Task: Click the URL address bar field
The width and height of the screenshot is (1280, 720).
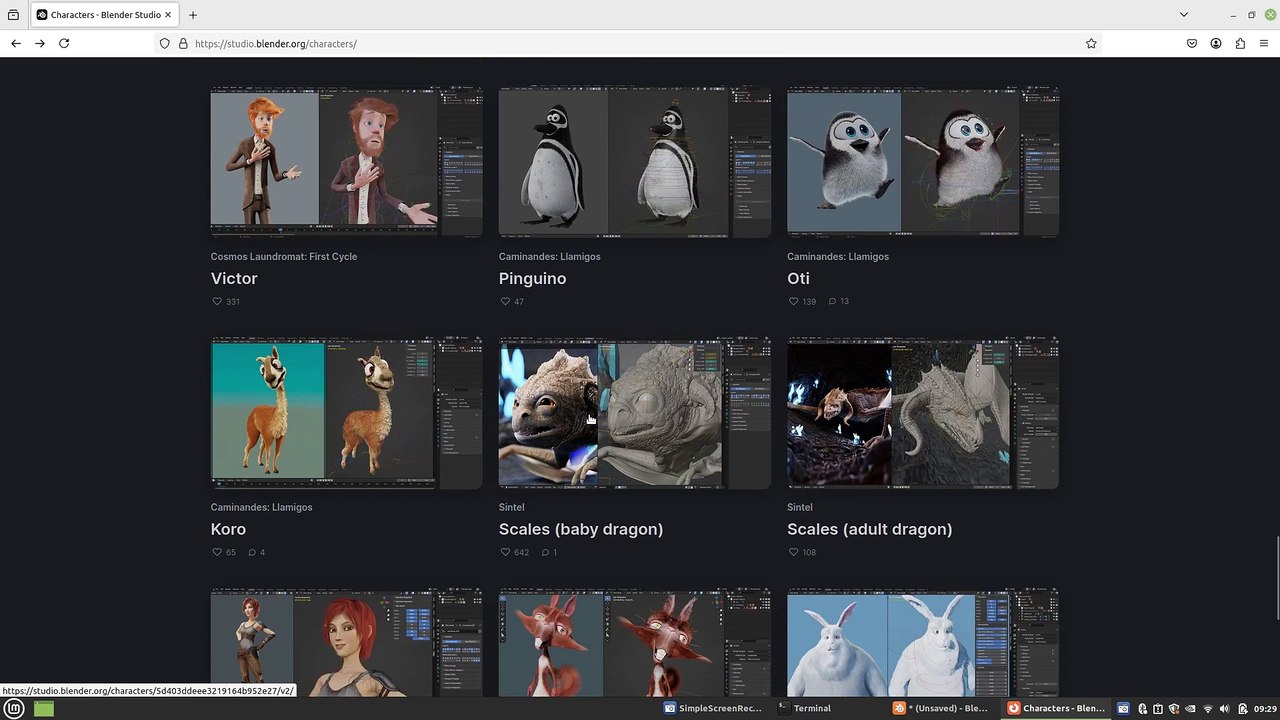Action: (x=620, y=44)
